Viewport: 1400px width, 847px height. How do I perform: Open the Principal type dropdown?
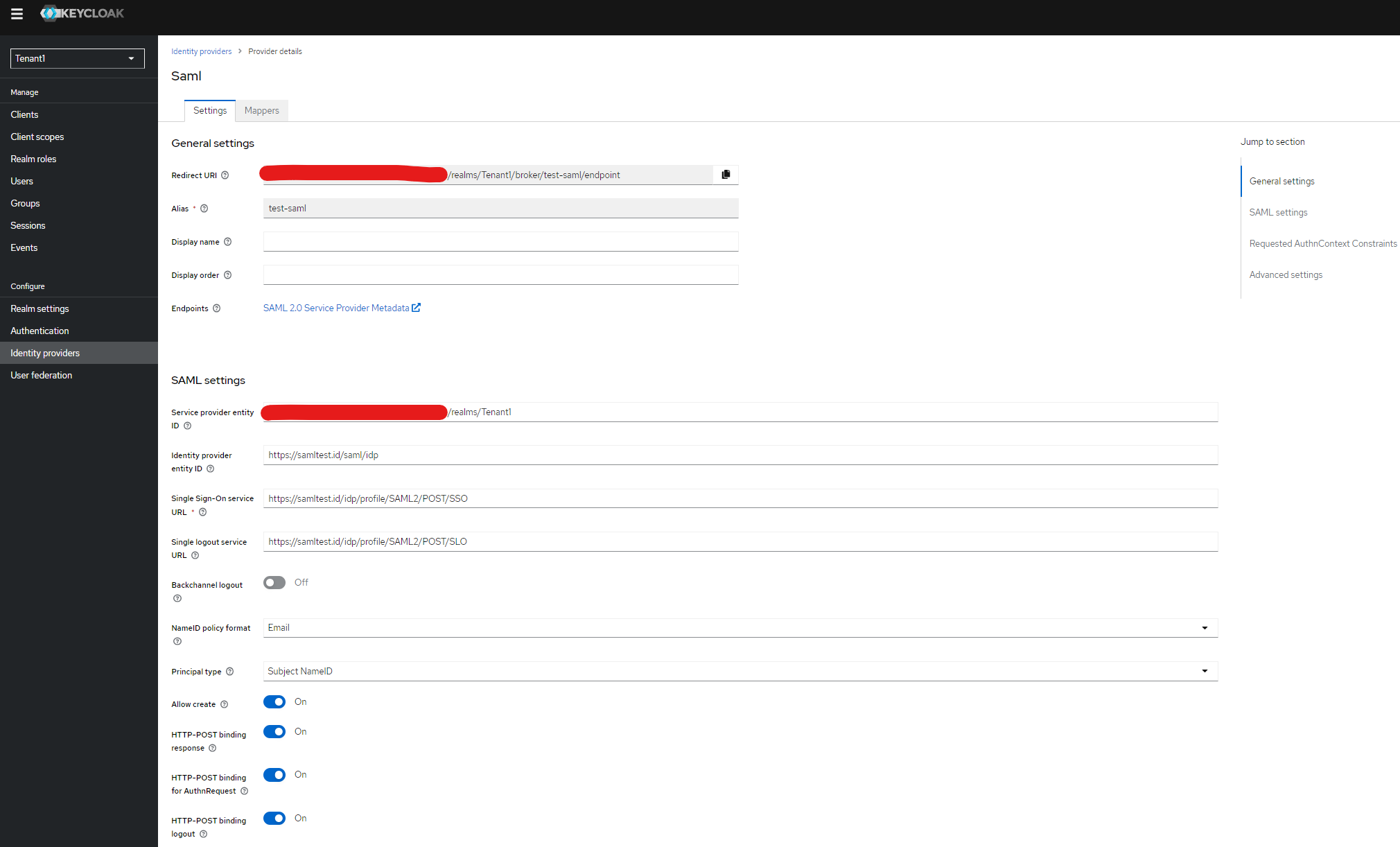point(1205,670)
